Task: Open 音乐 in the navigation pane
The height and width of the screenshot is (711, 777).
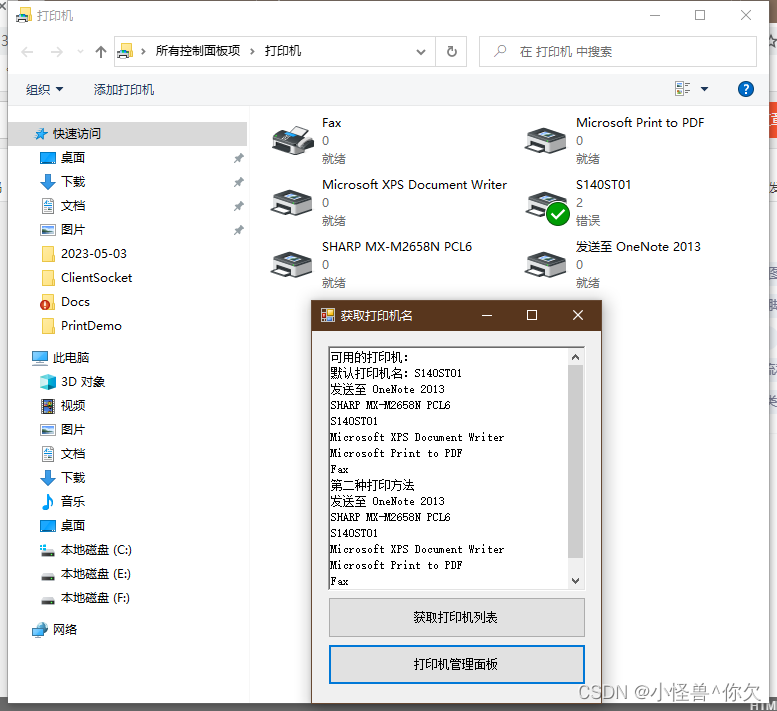Action: click(x=63, y=501)
